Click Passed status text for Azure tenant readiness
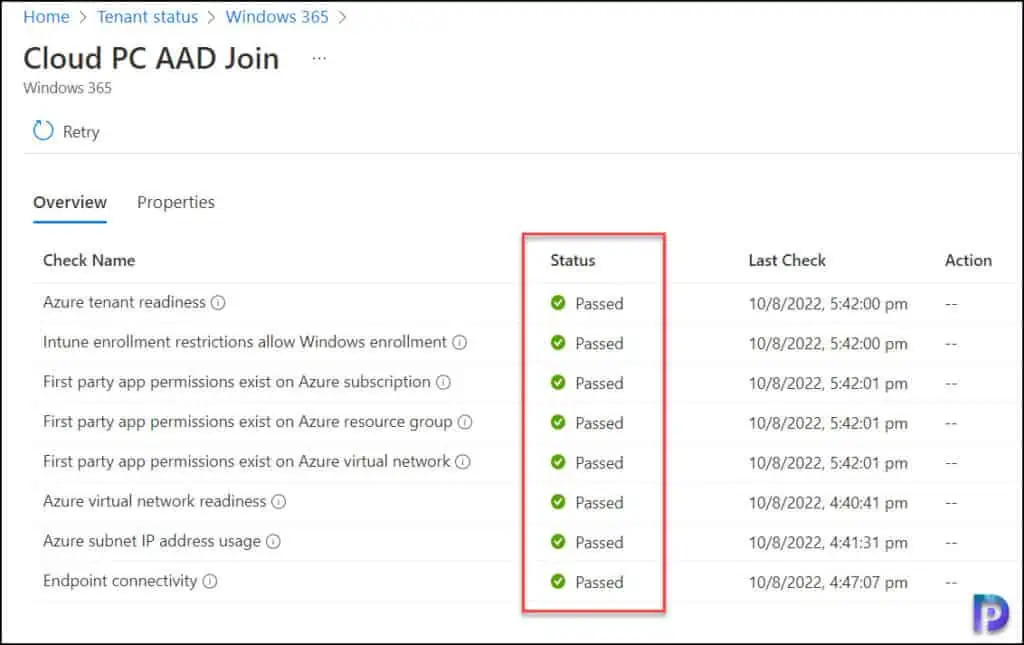 click(x=599, y=304)
